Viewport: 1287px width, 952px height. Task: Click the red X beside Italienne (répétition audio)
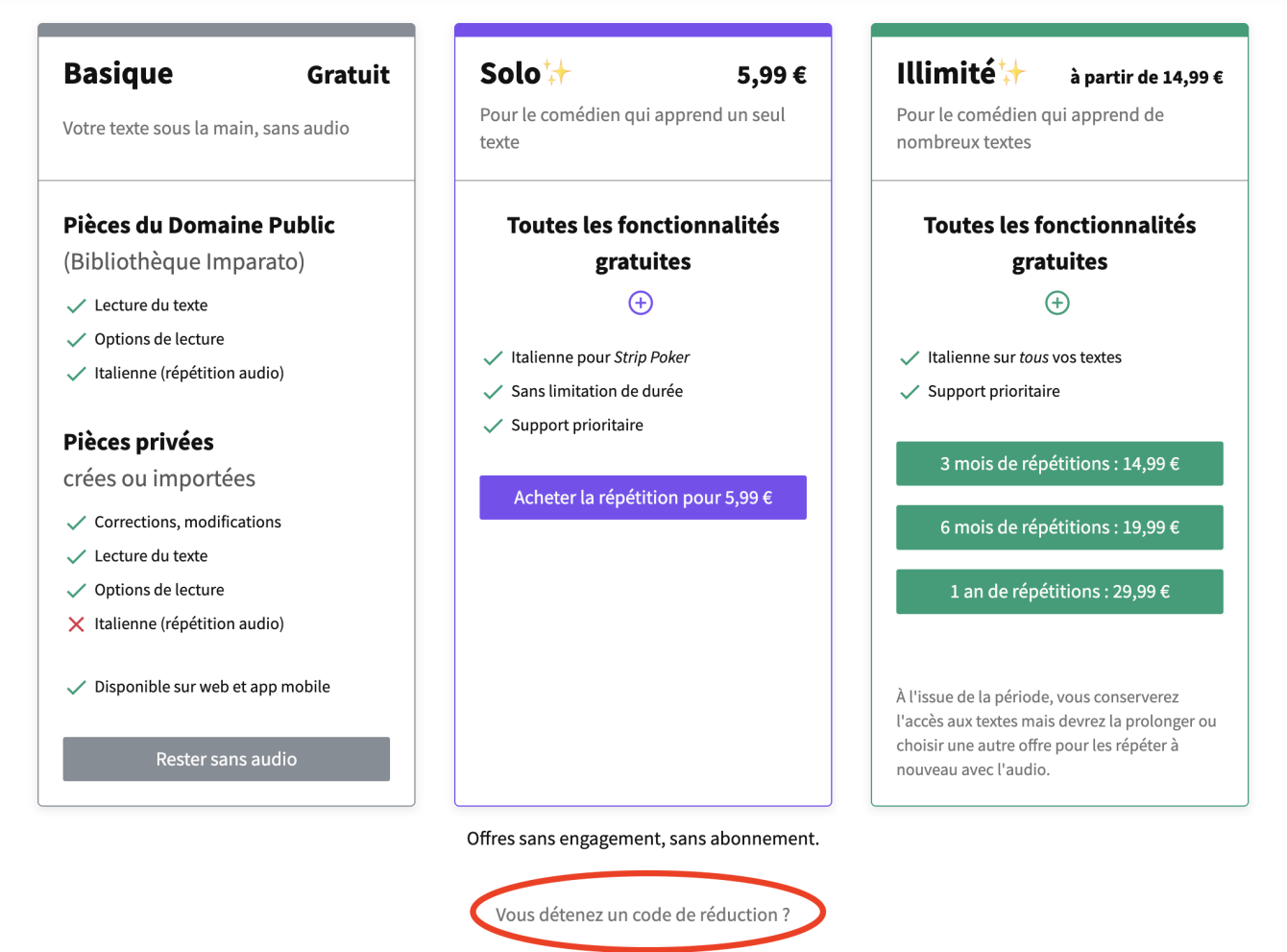click(x=77, y=624)
